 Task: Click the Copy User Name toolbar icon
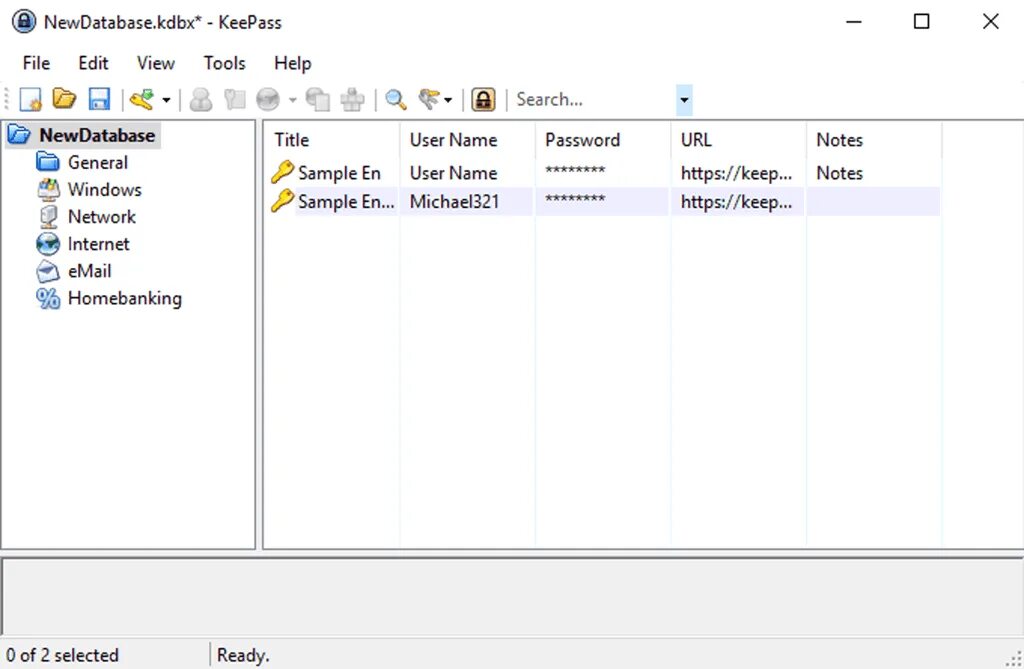(x=200, y=99)
